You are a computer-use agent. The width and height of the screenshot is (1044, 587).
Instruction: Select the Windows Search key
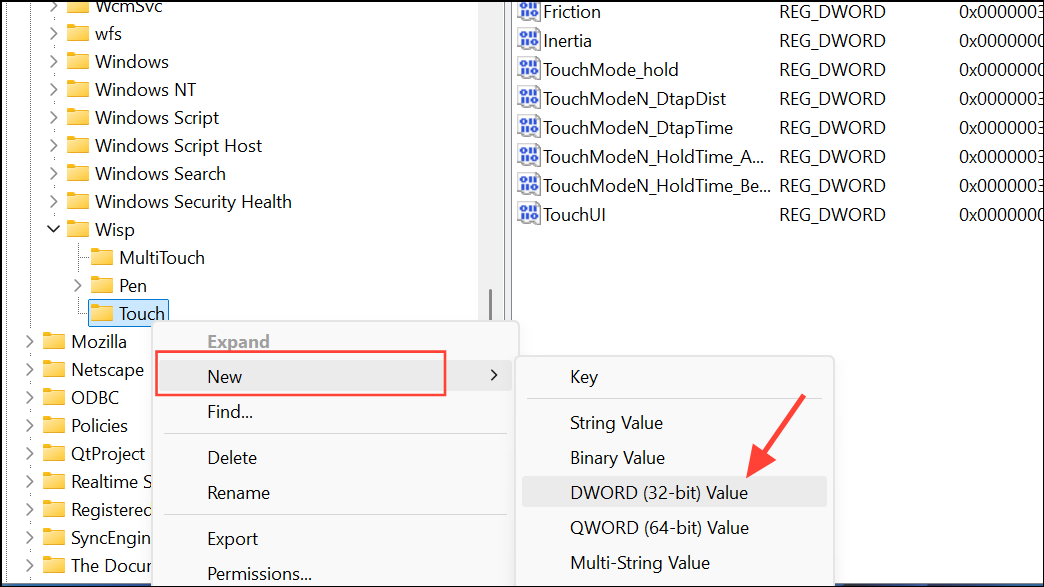point(160,174)
